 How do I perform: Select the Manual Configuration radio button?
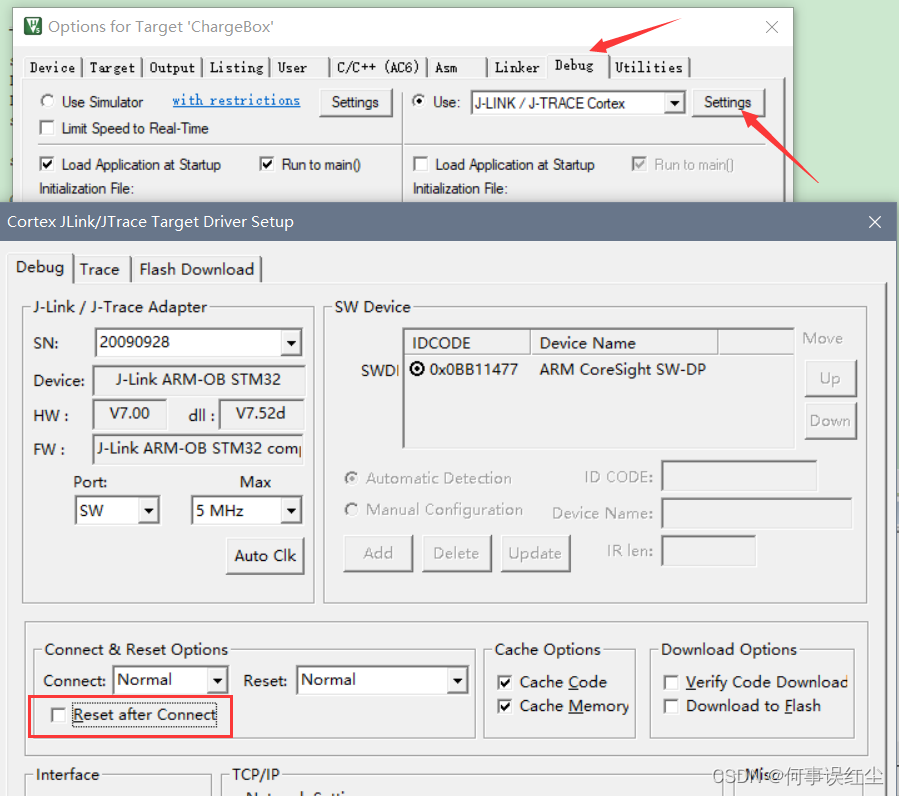click(351, 509)
